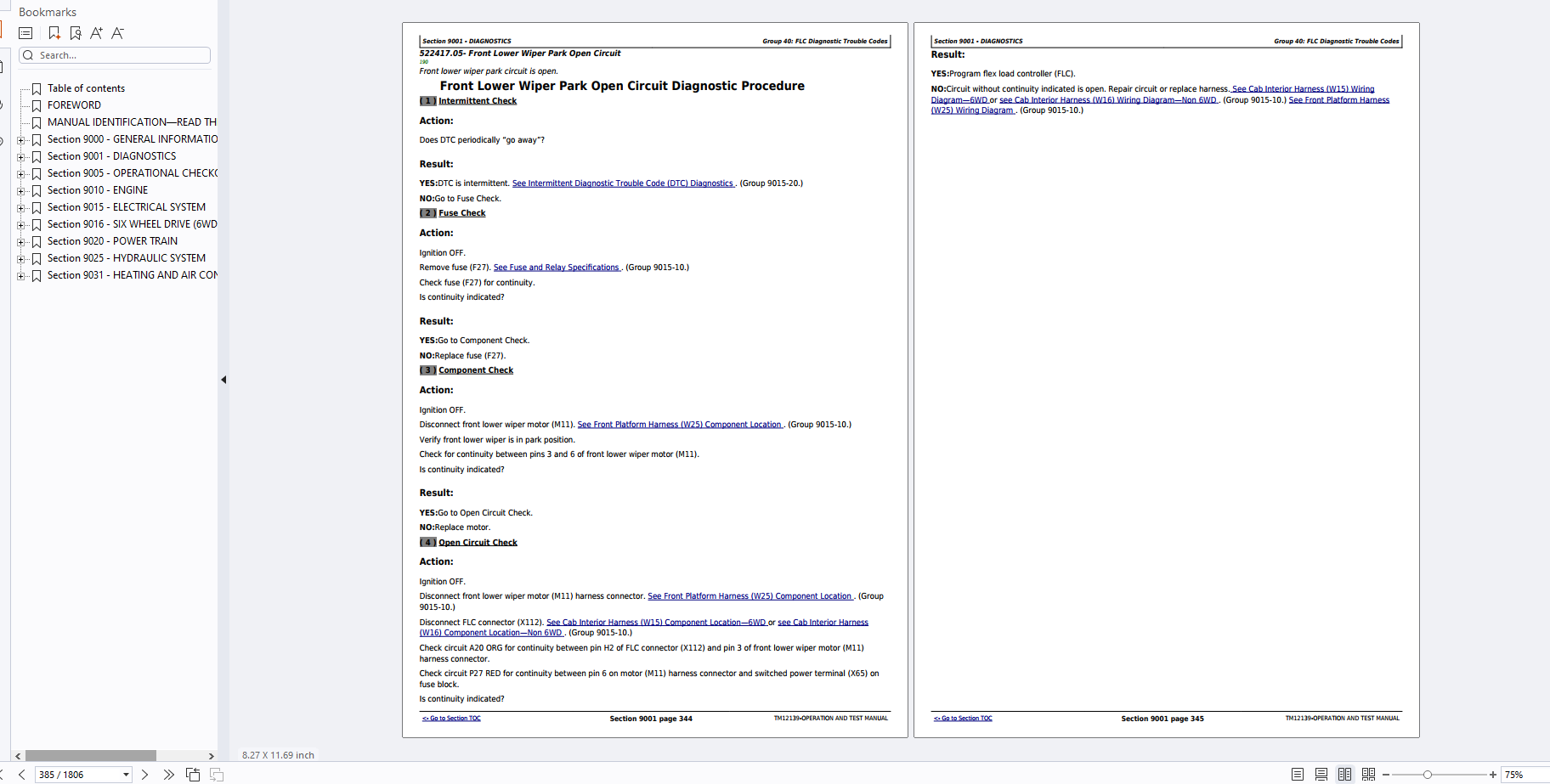The image size is (1550, 784).
Task: Switch to single page view
Action: (1297, 775)
